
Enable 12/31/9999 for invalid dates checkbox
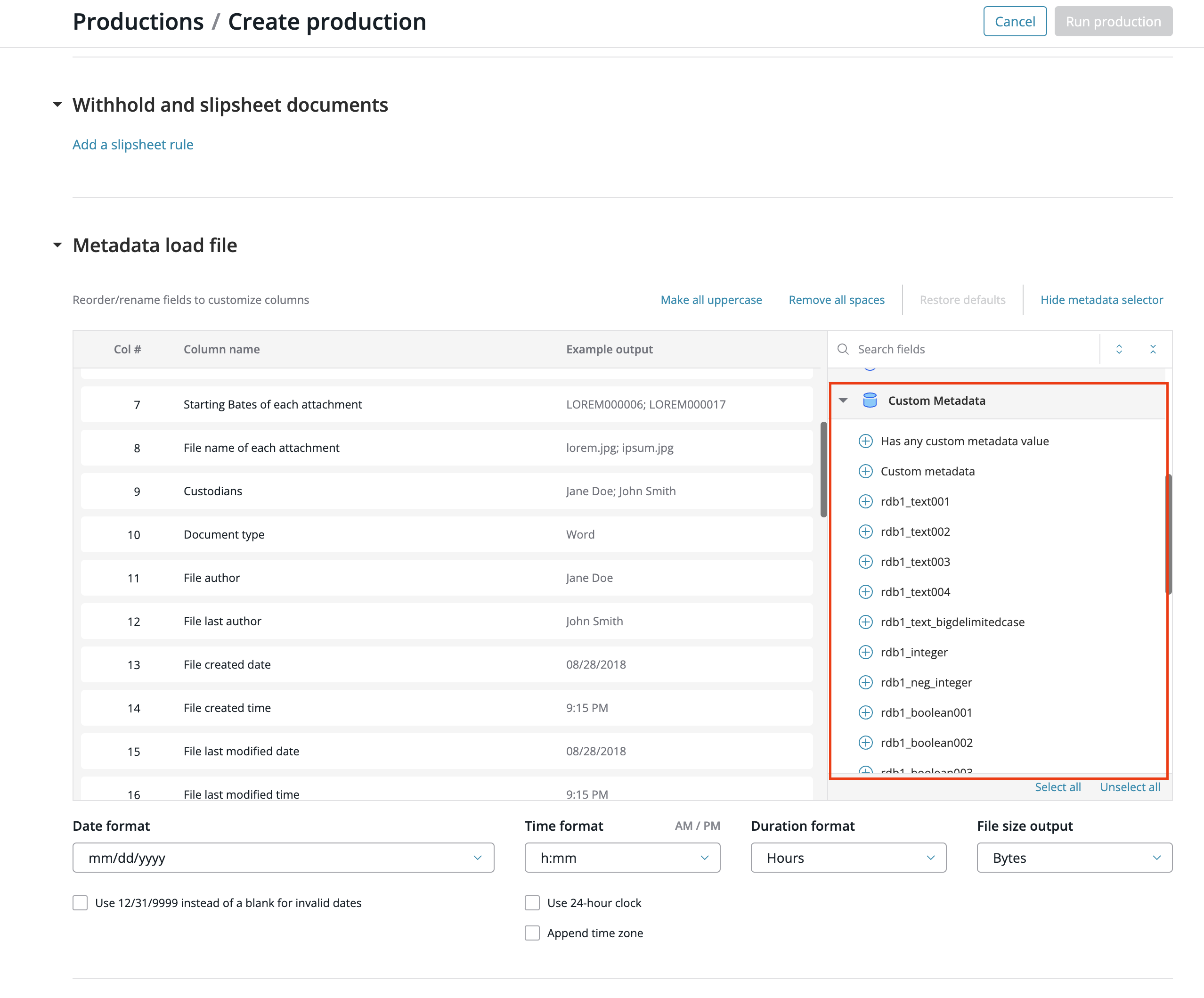[80, 903]
